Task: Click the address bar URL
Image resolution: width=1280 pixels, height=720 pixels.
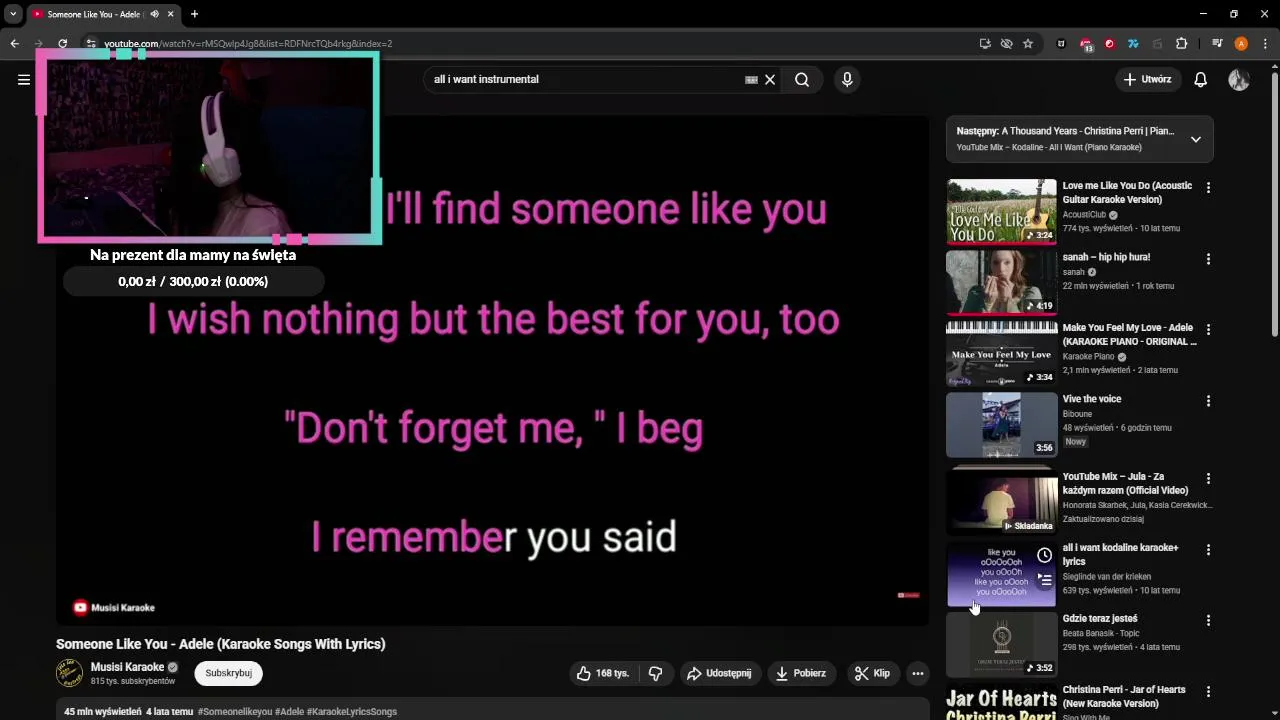Action: [x=248, y=44]
